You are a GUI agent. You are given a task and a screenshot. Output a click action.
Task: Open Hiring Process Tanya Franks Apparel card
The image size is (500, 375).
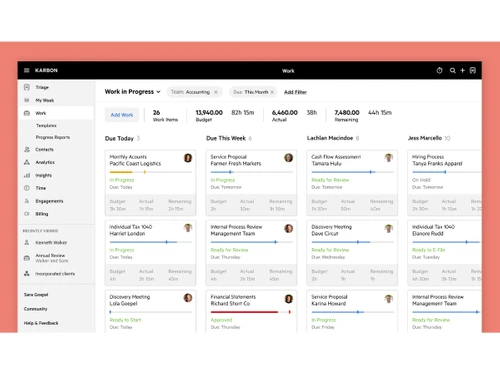(444, 183)
